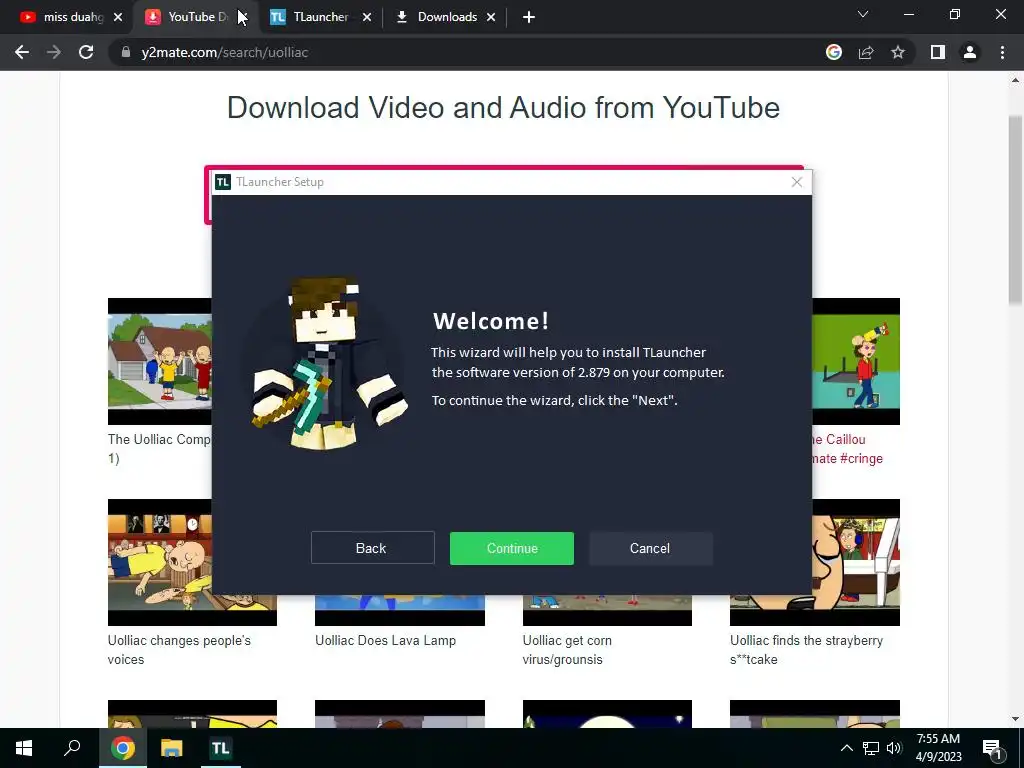Click Continue in TLauncher Setup
This screenshot has width=1024, height=768.
pyautogui.click(x=511, y=548)
